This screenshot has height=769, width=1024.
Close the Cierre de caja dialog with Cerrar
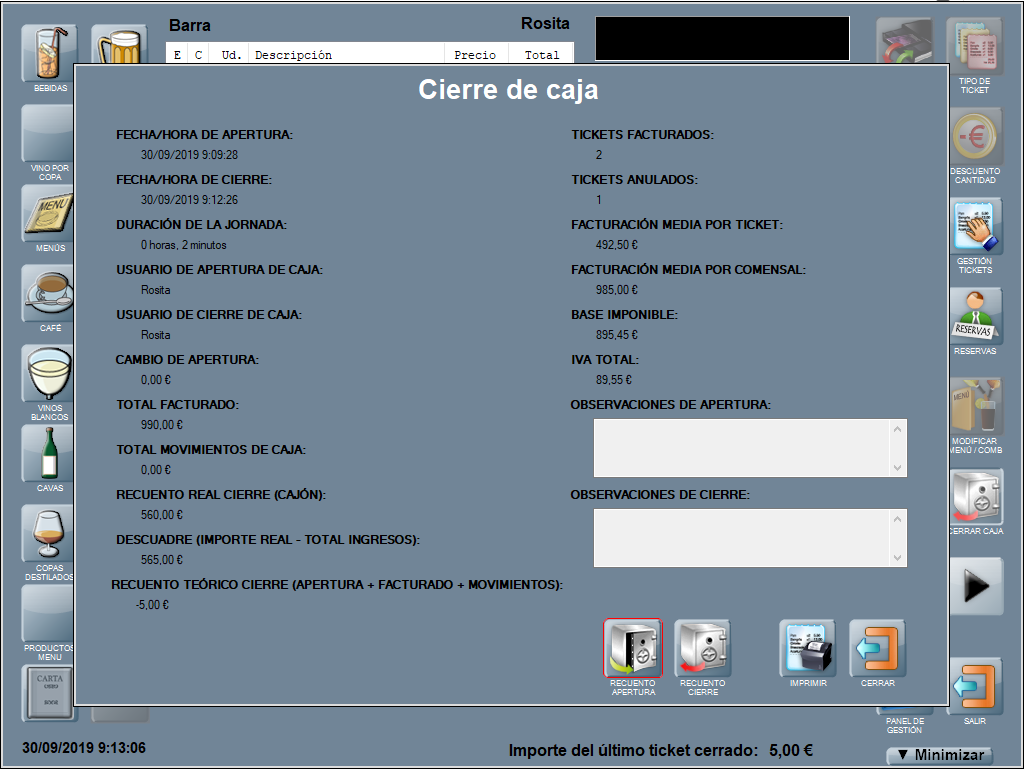(877, 648)
